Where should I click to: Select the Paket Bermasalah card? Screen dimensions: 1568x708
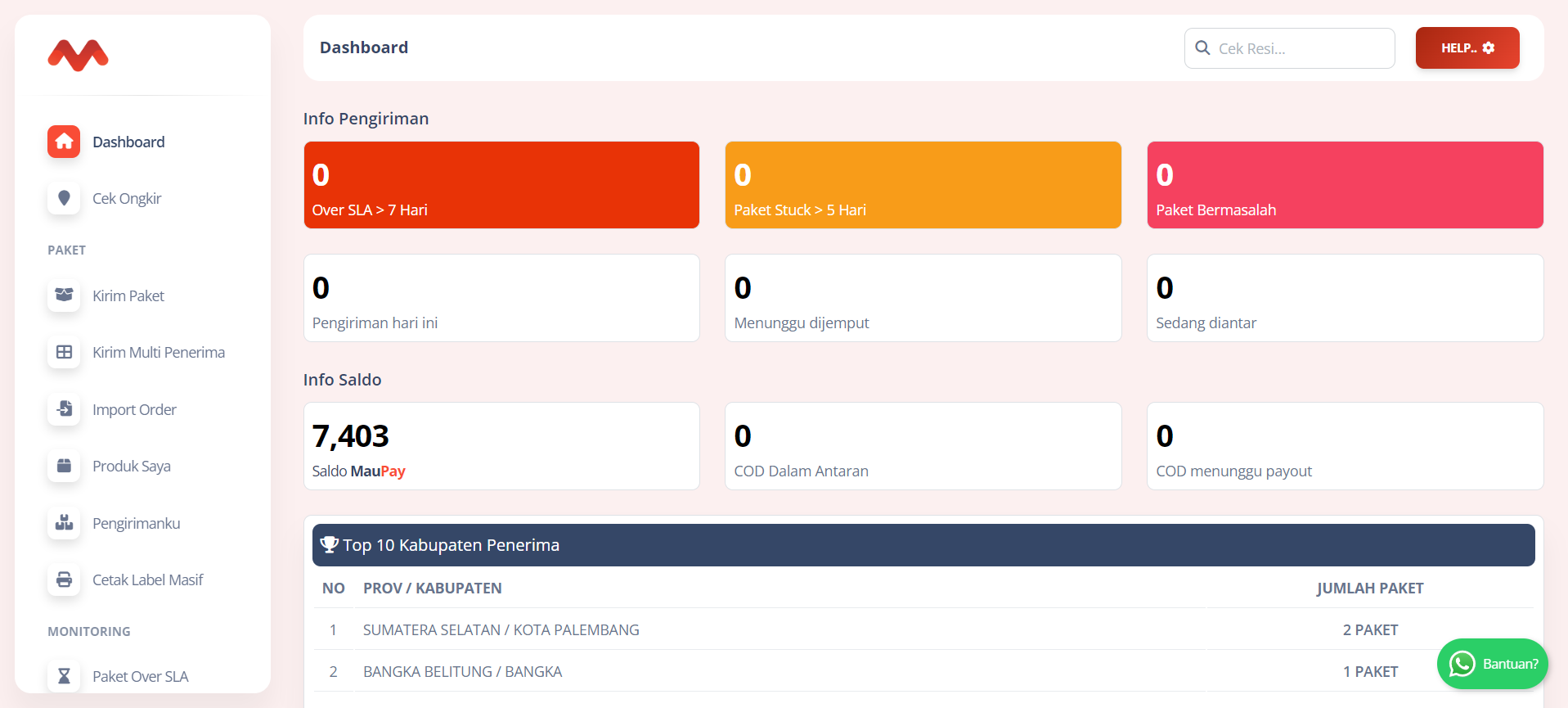click(x=1345, y=185)
